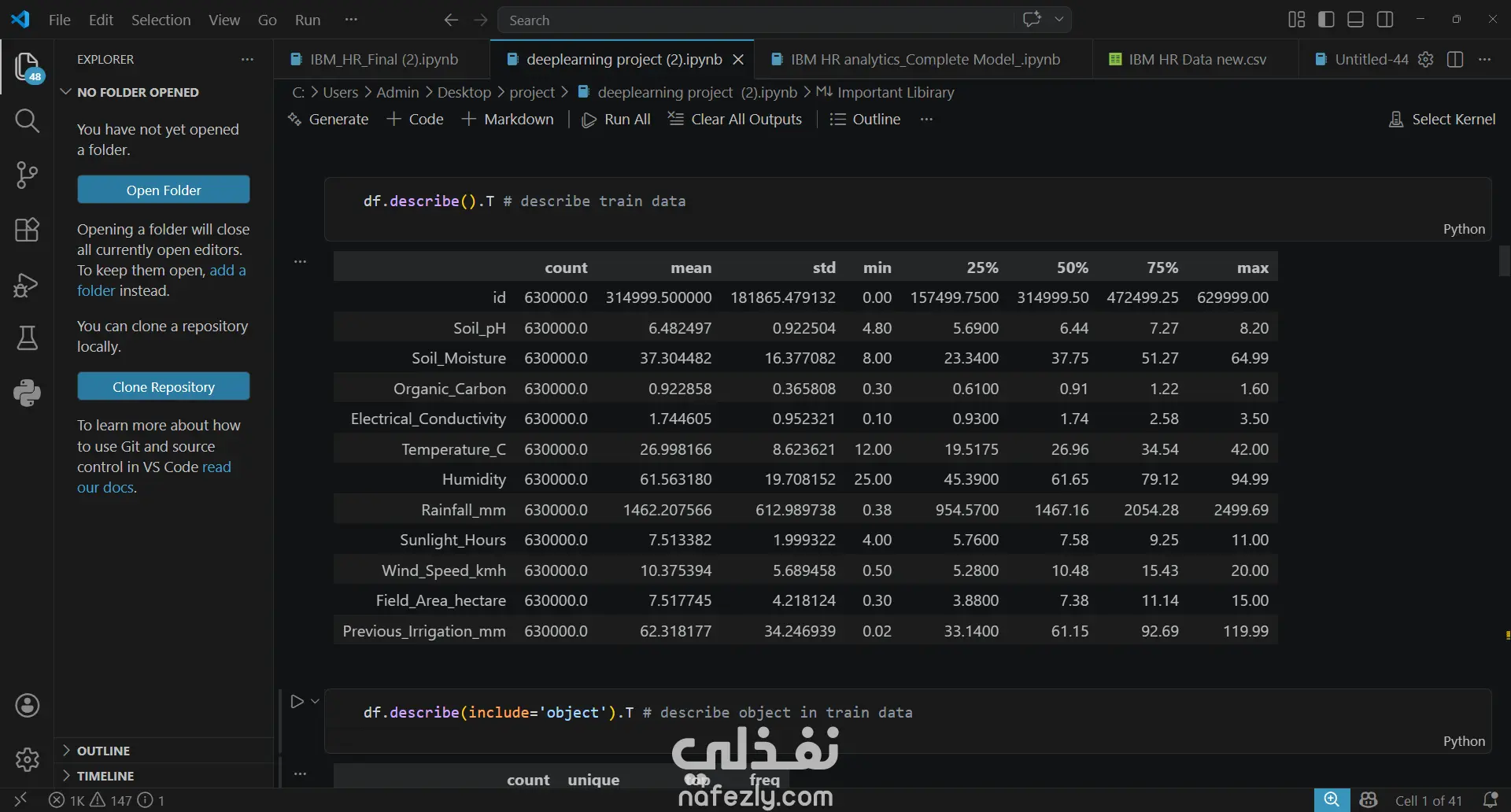Go back with the left arrow
The image size is (1511, 812).
click(x=451, y=20)
